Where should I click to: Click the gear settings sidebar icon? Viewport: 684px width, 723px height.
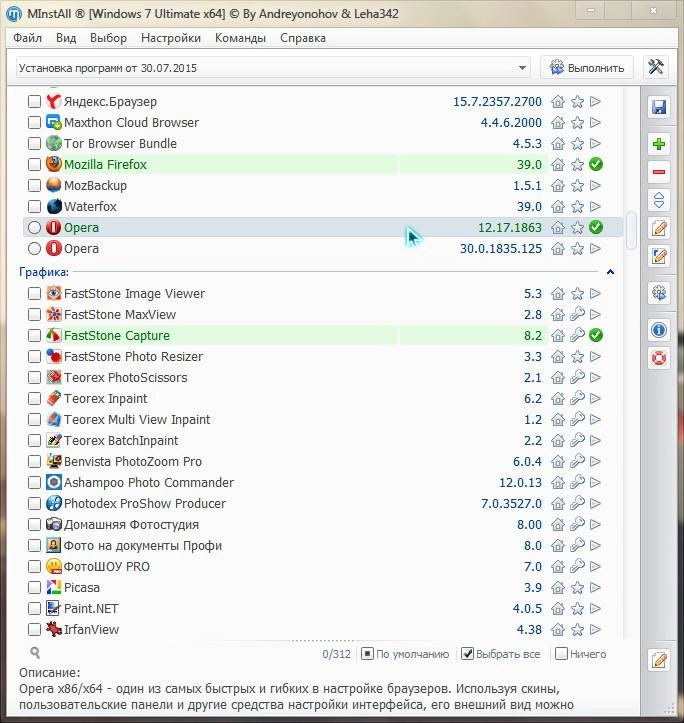pyautogui.click(x=659, y=293)
